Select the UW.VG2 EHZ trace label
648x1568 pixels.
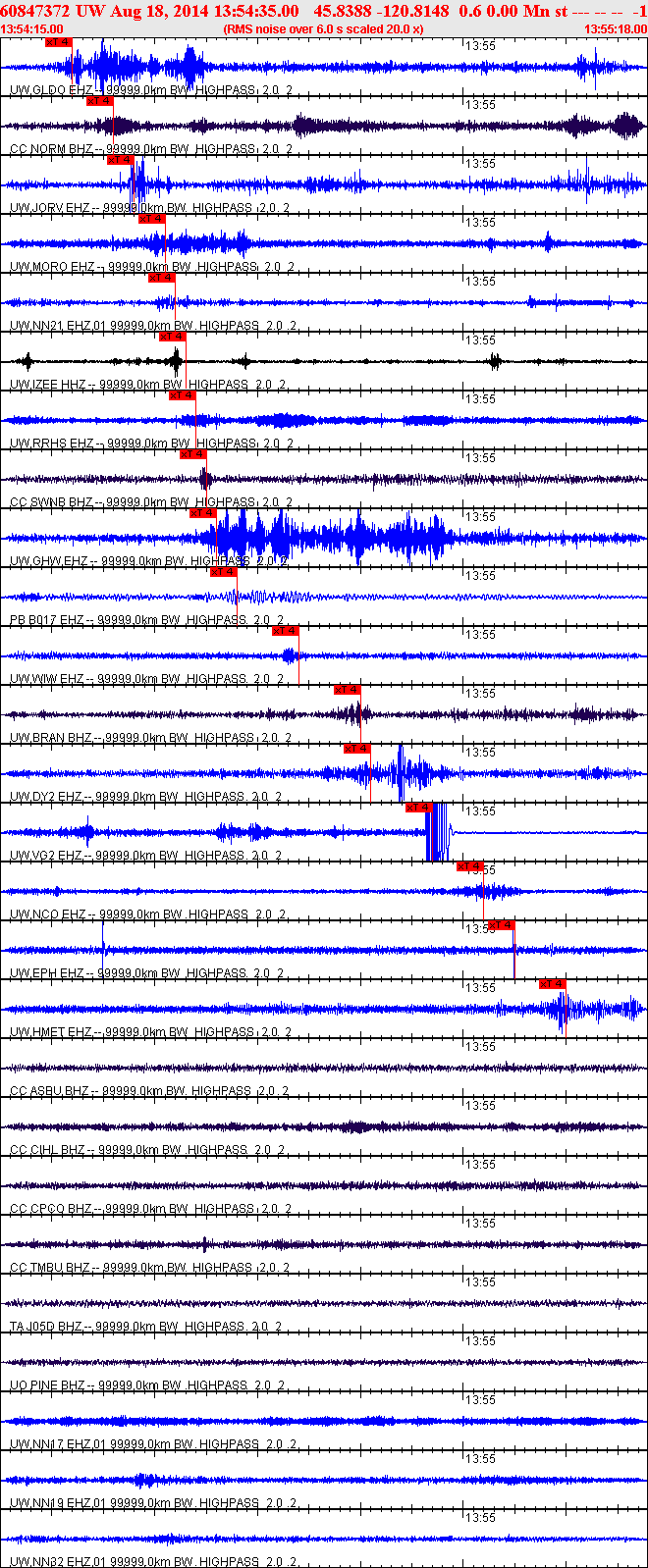click(145, 856)
